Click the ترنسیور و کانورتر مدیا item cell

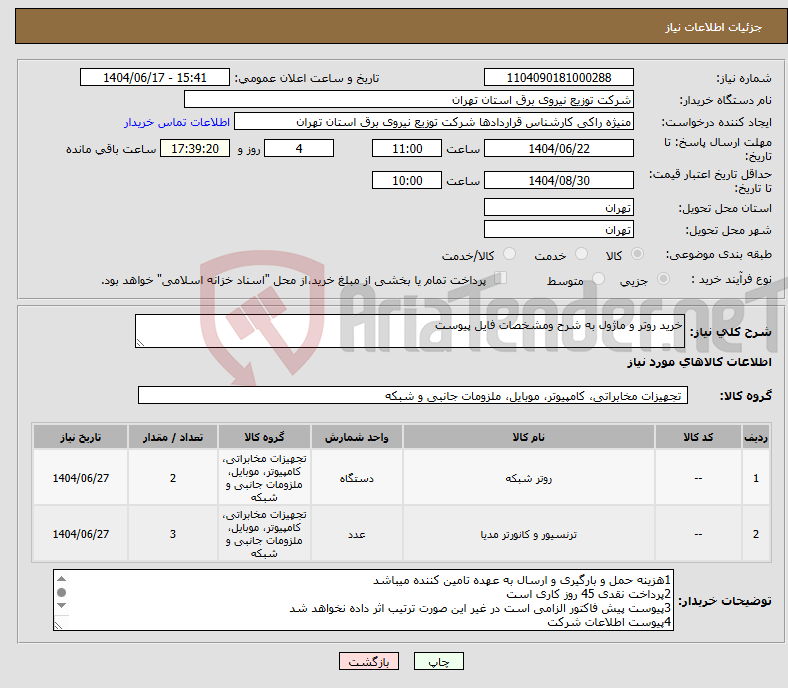pyautogui.click(x=528, y=534)
